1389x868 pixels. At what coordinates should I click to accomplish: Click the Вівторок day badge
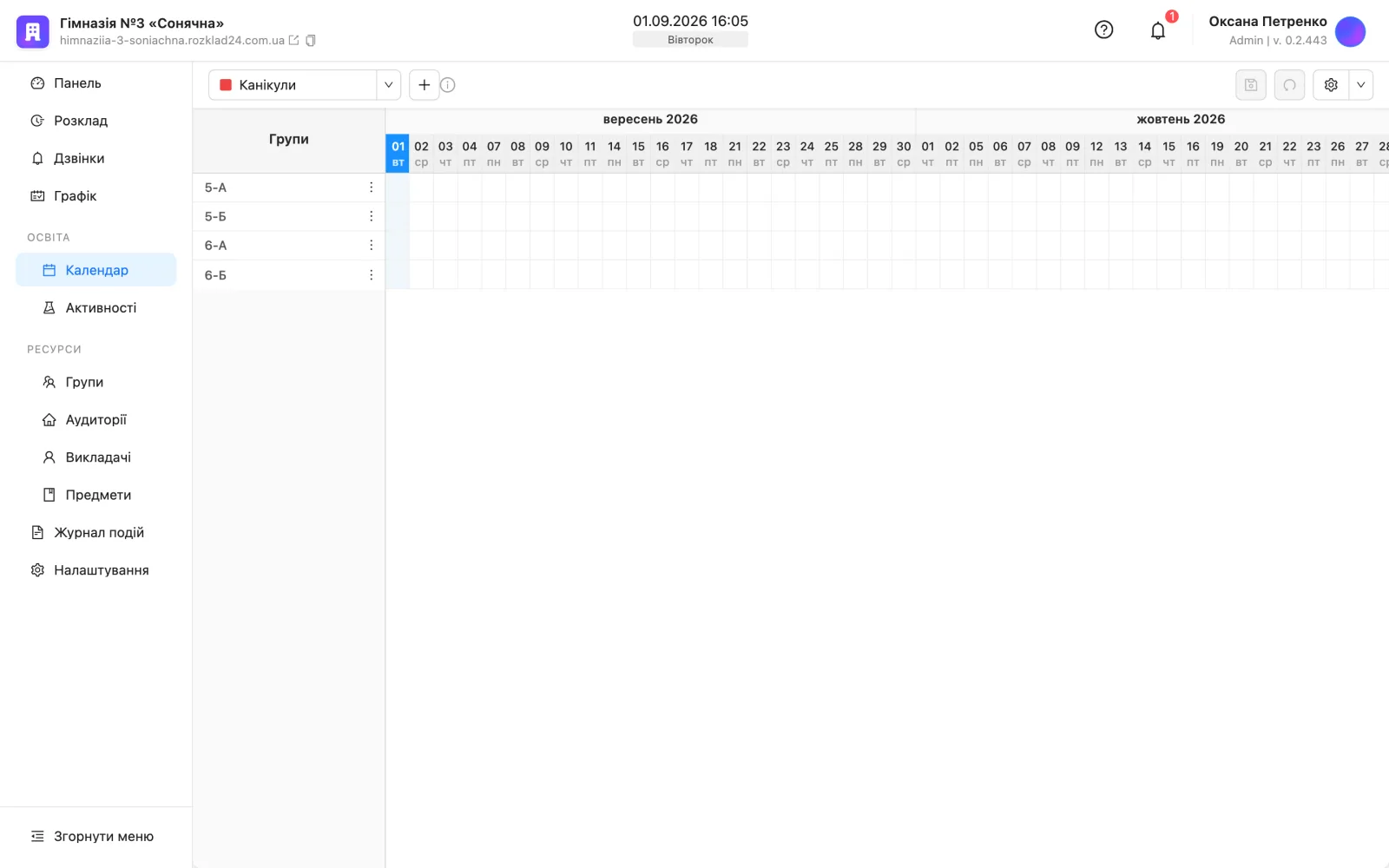pyautogui.click(x=690, y=40)
